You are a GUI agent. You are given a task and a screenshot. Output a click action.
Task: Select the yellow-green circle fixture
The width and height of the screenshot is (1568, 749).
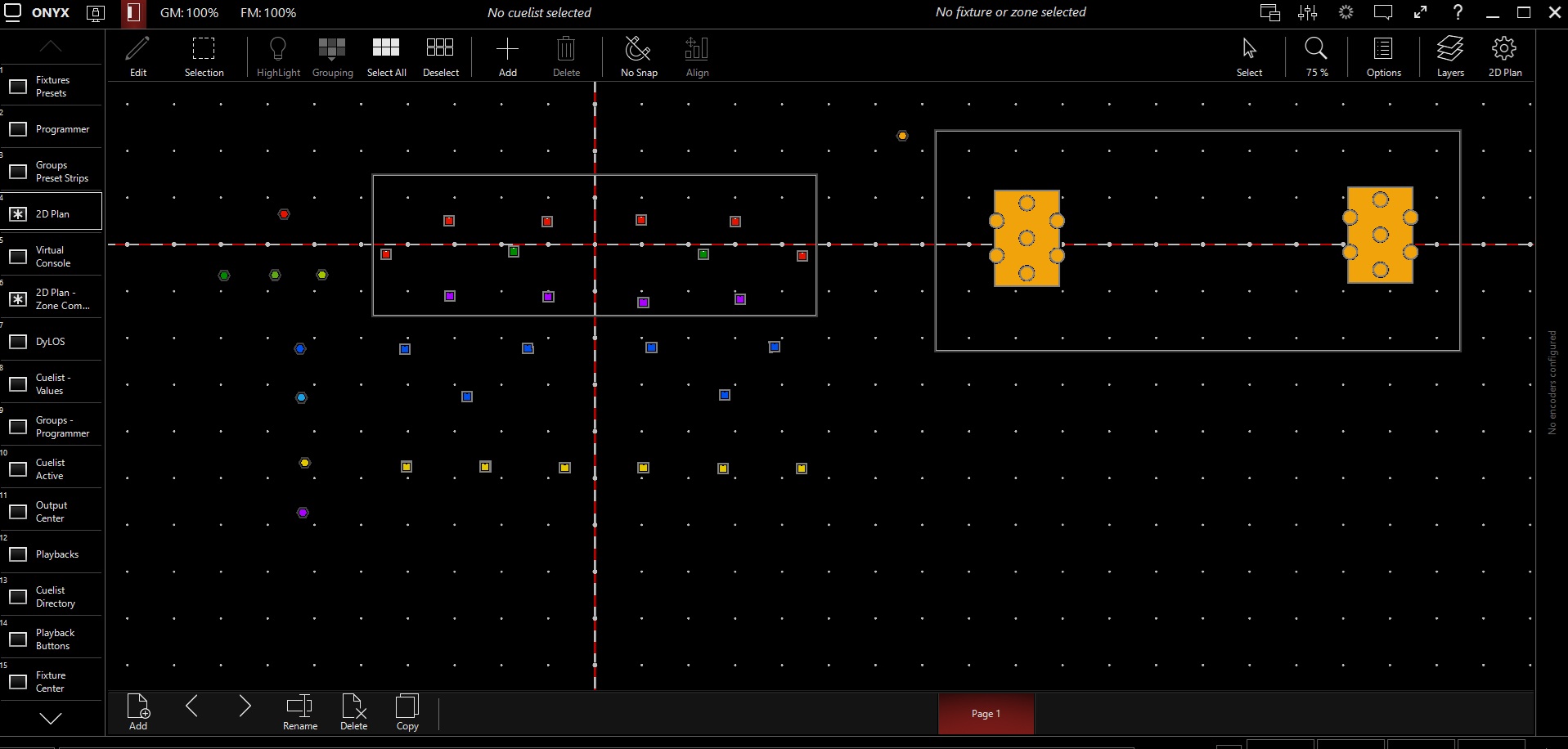click(x=322, y=275)
